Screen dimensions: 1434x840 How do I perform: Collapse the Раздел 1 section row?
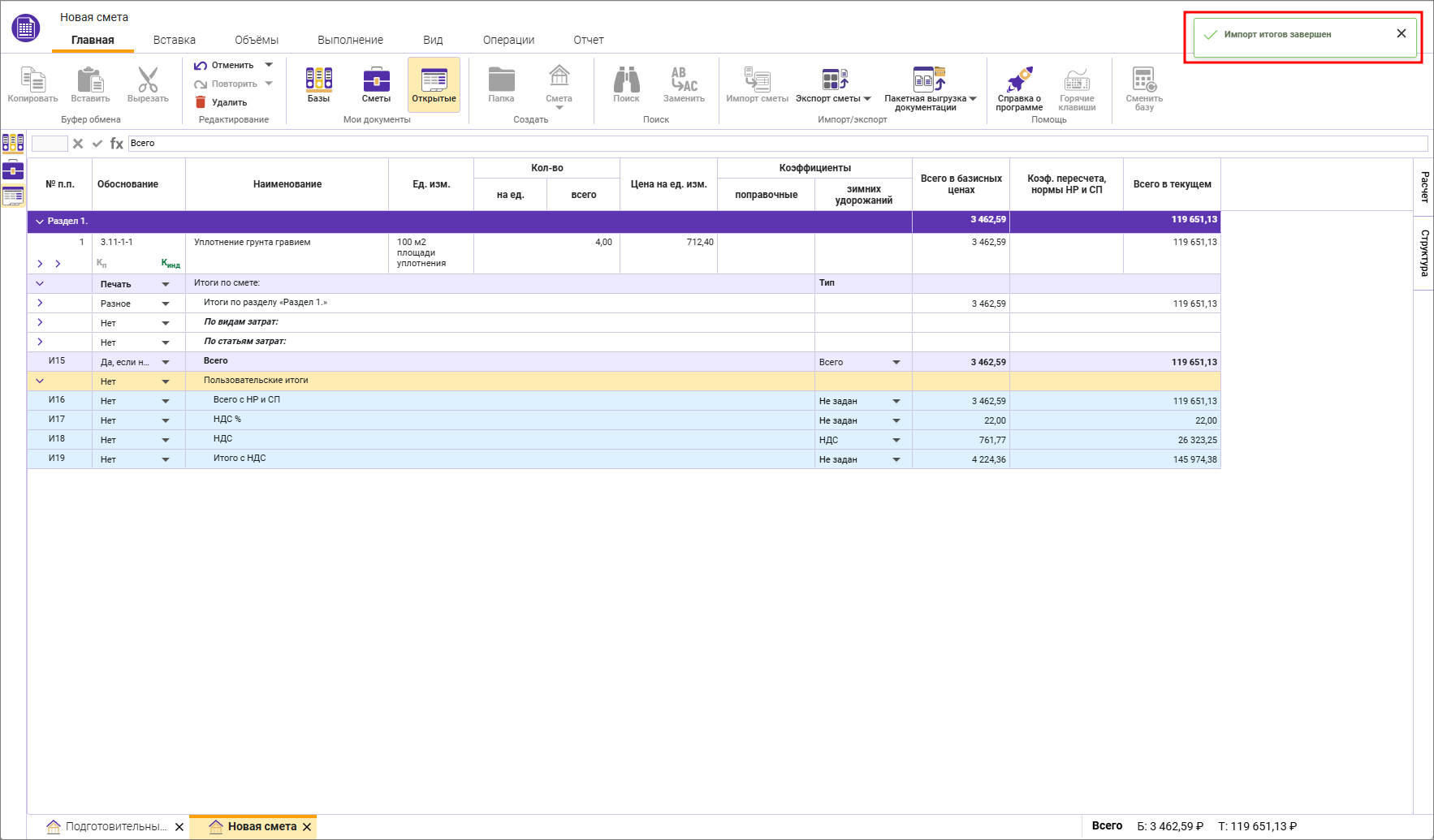39,221
